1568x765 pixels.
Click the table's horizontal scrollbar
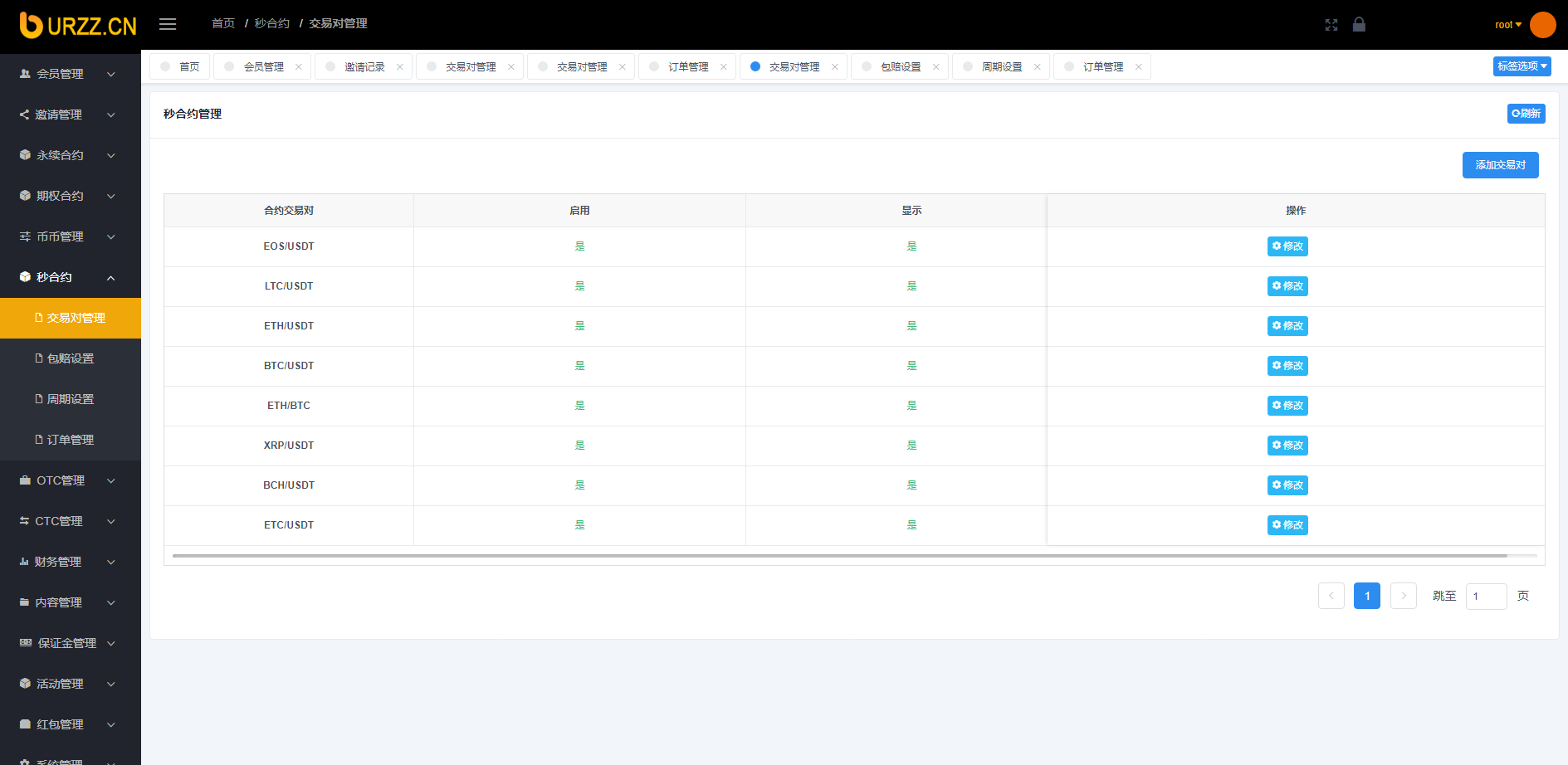[838, 556]
